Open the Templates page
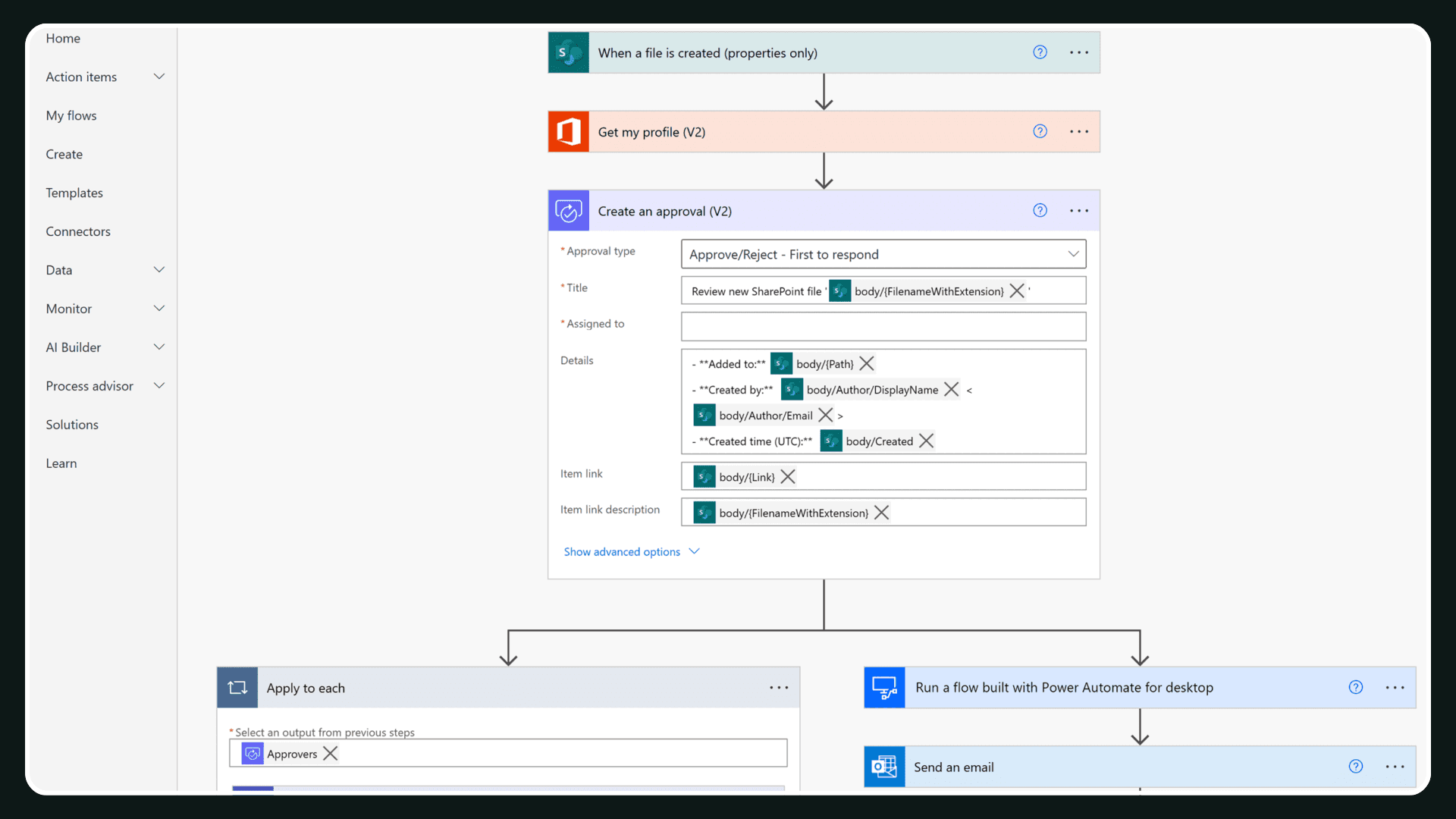Viewport: 1456px width, 819px height. pyautogui.click(x=74, y=193)
